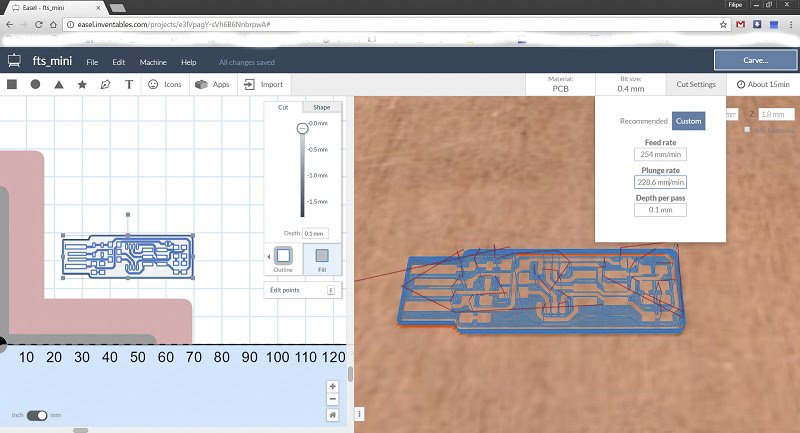
Task: Select the Text tool
Action: [129, 84]
